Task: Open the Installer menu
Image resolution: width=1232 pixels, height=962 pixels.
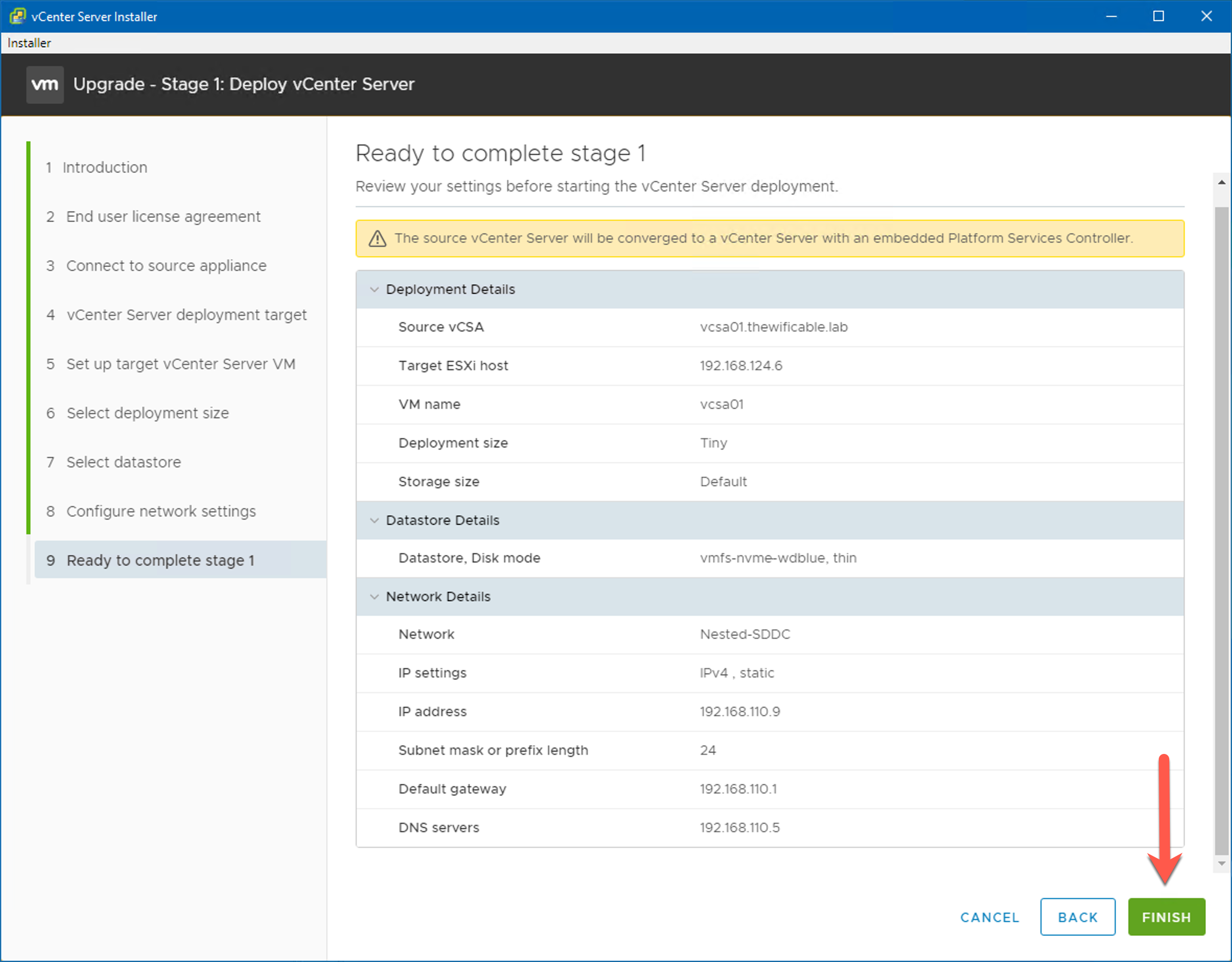Action: (29, 42)
